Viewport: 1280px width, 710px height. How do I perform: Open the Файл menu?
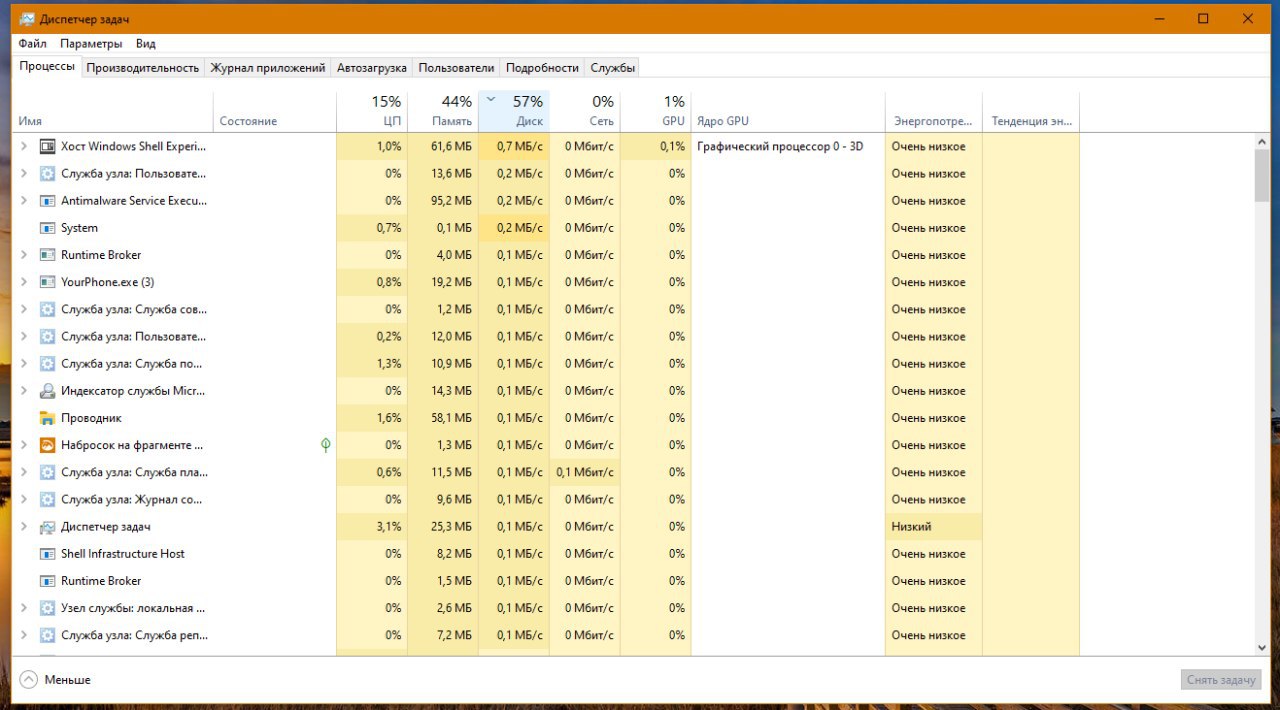(32, 44)
